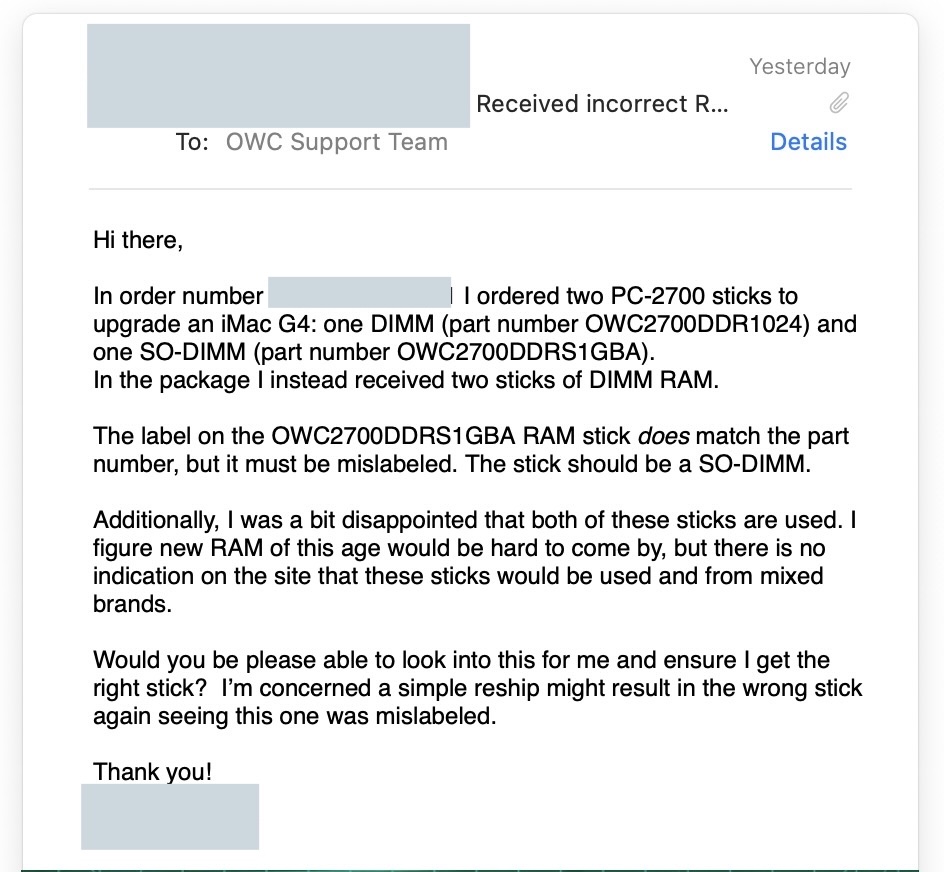Select the OWC Support Team recipient
The height and width of the screenshot is (872, 944).
pos(337,142)
